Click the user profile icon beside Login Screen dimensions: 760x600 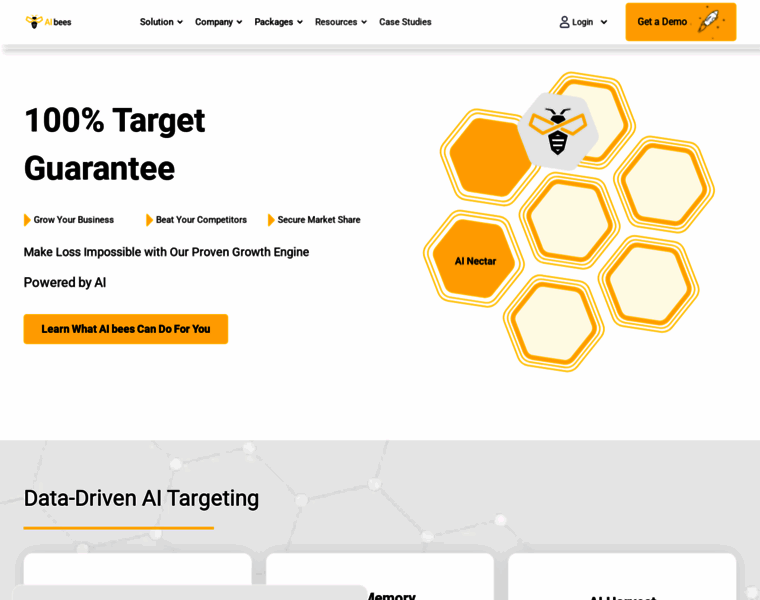tap(564, 22)
